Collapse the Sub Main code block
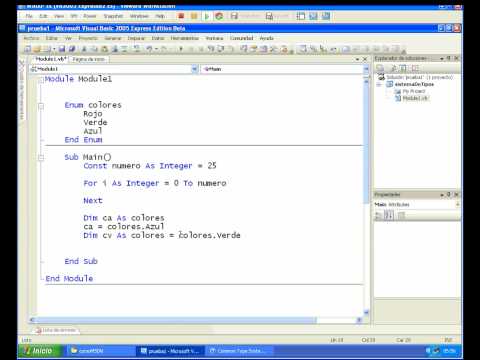Image resolution: width=480 pixels, height=360 pixels. pyautogui.click(x=41, y=158)
